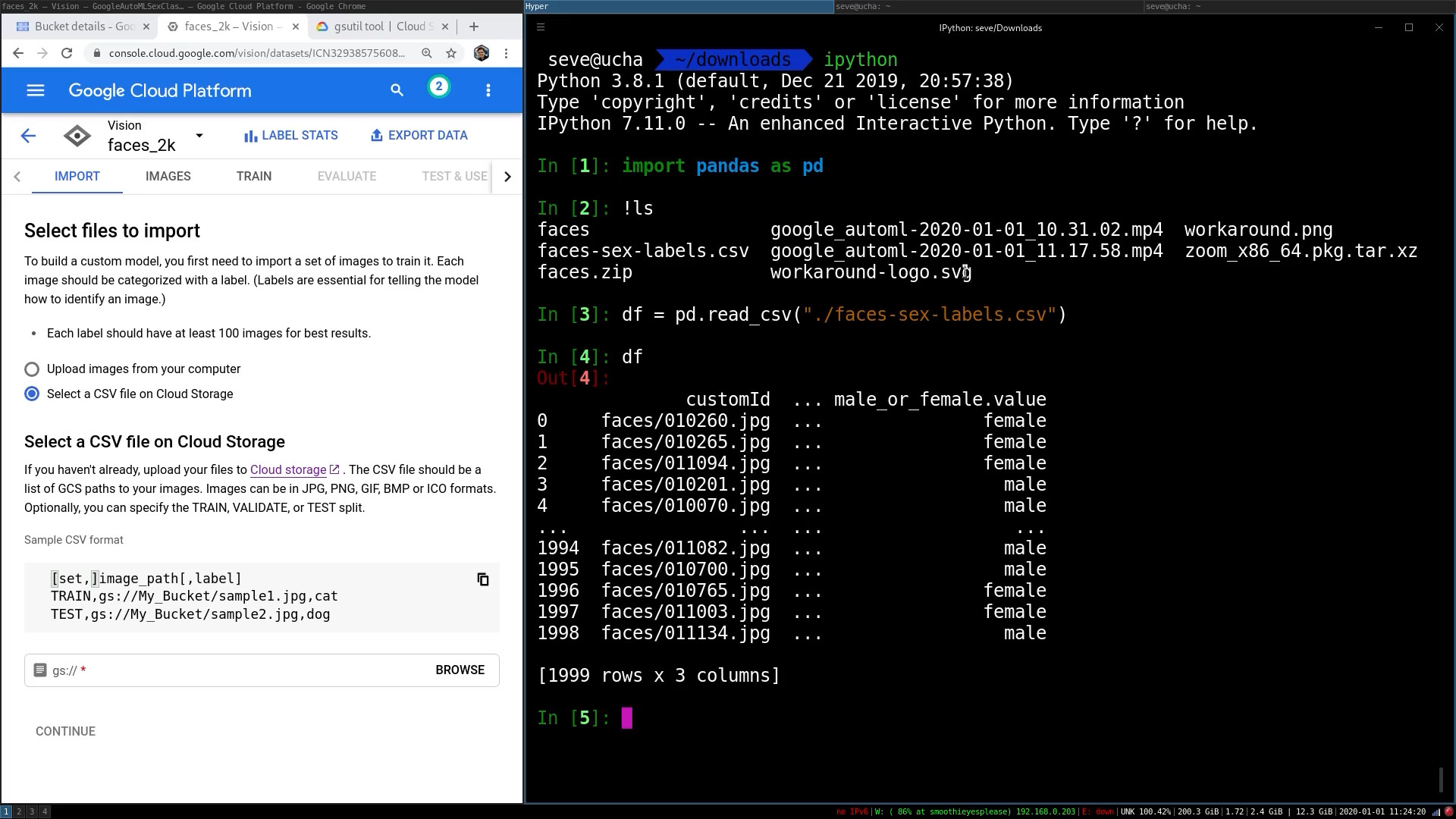Click the Vision navigation back arrow icon
The width and height of the screenshot is (1456, 819).
coord(27,135)
